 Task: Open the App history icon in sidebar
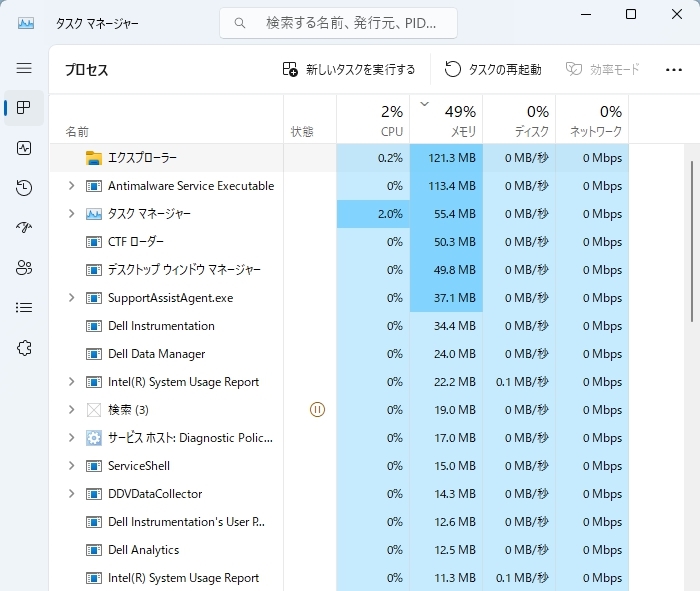[24, 187]
